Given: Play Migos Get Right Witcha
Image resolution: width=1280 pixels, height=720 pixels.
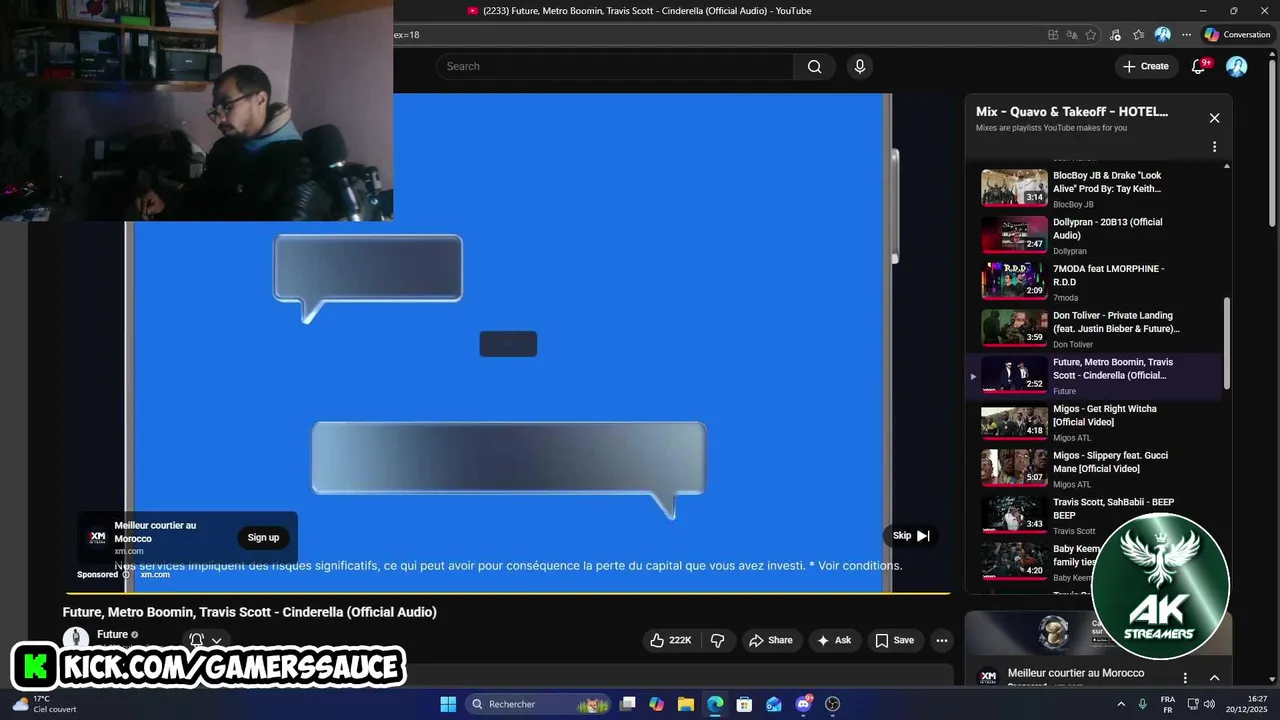Looking at the screenshot, I should click(1094, 422).
